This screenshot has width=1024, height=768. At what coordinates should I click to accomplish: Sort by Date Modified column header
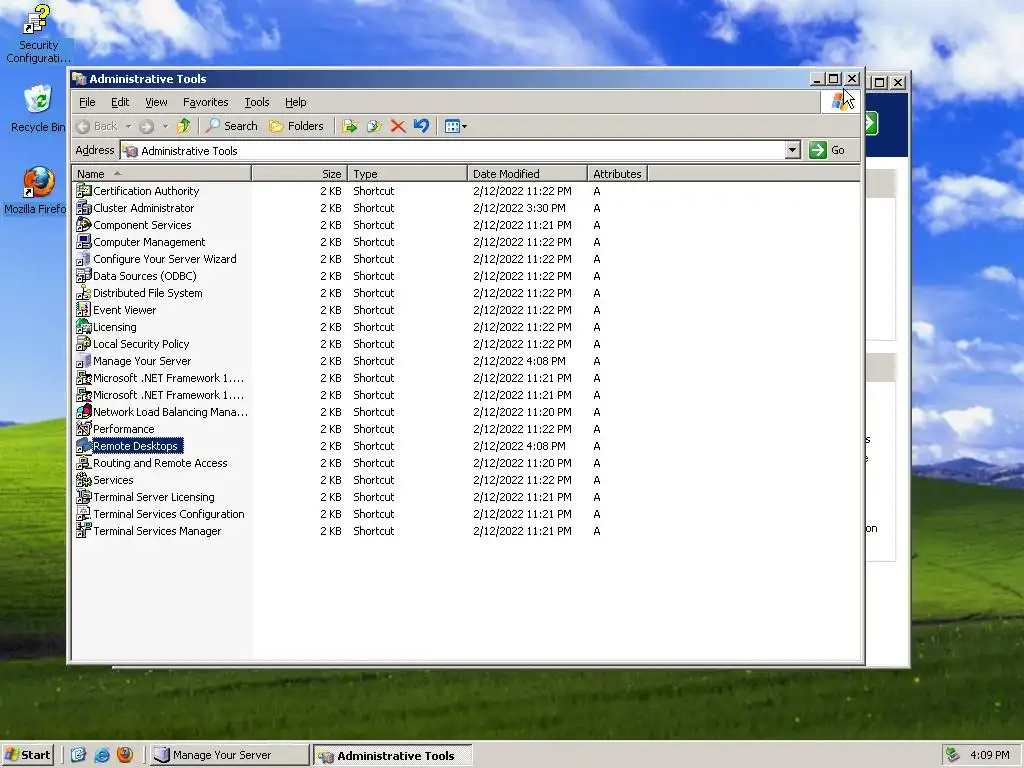(527, 174)
